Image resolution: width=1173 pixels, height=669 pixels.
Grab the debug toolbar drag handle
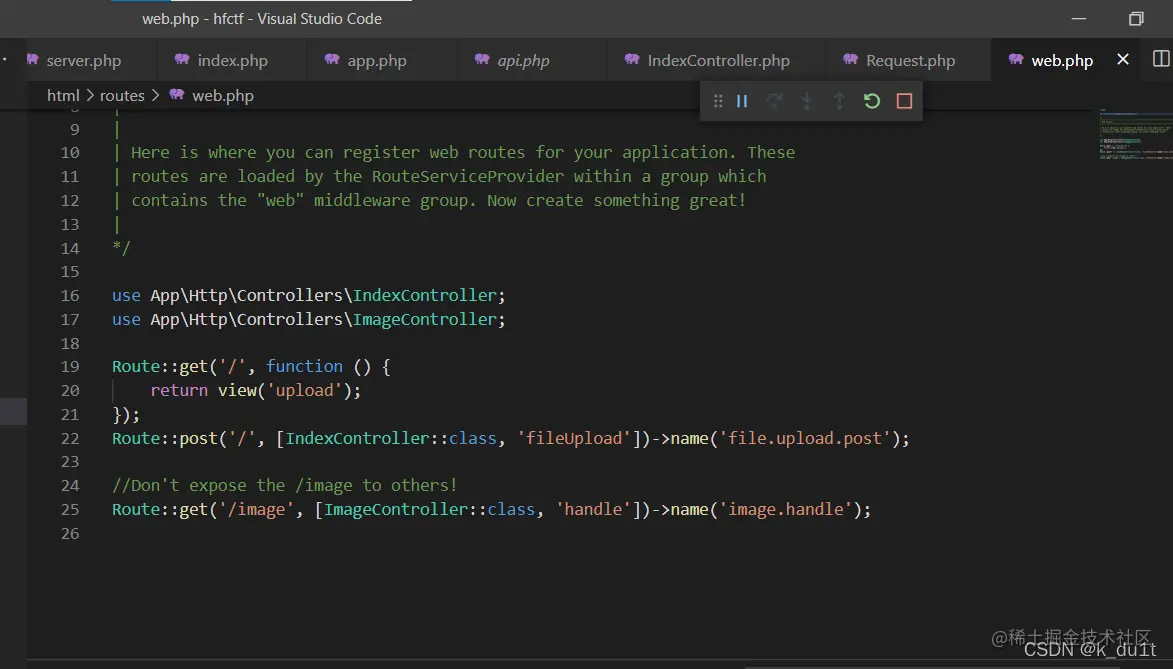pos(717,101)
